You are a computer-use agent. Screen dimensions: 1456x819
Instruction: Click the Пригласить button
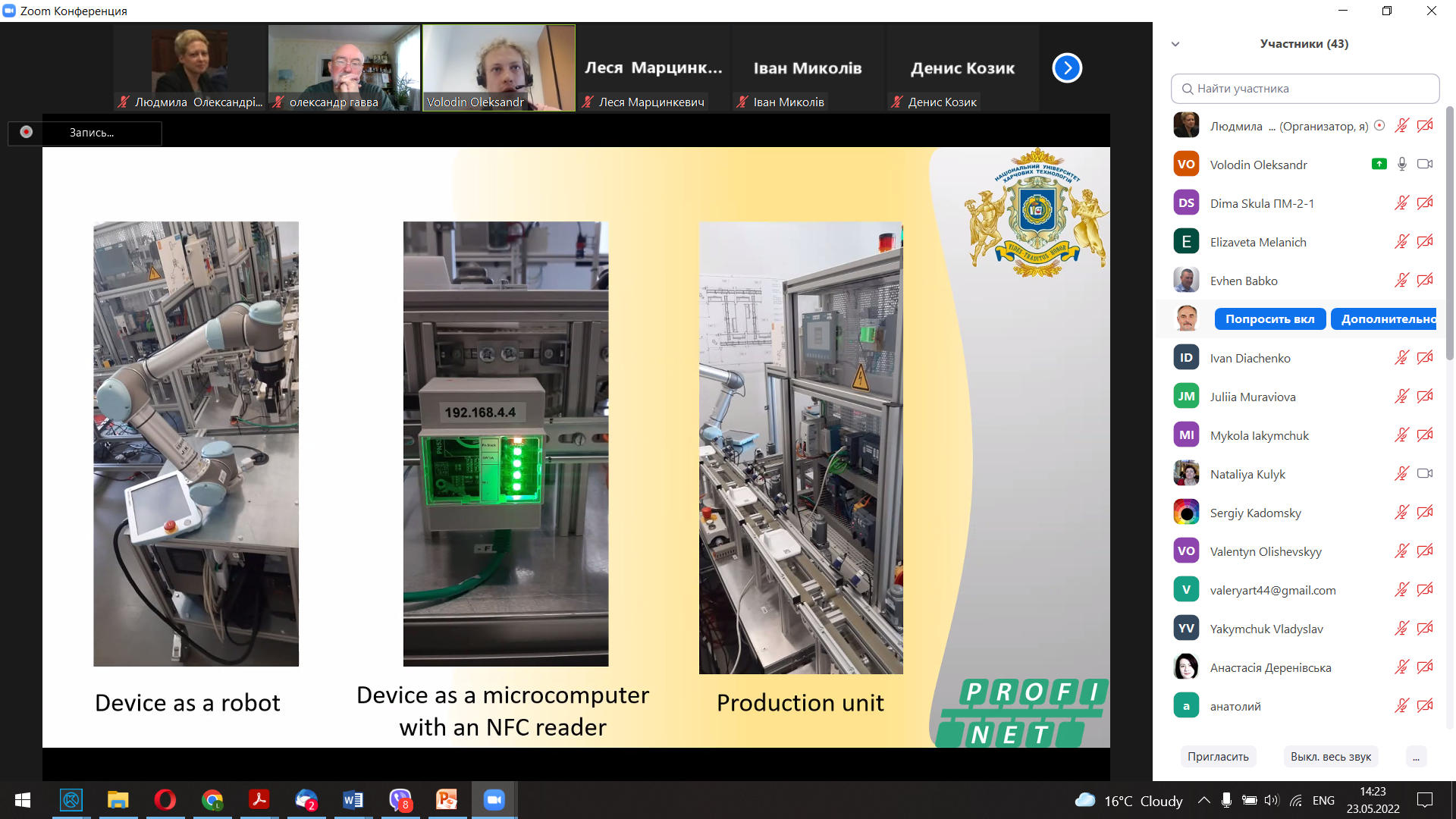tap(1218, 757)
